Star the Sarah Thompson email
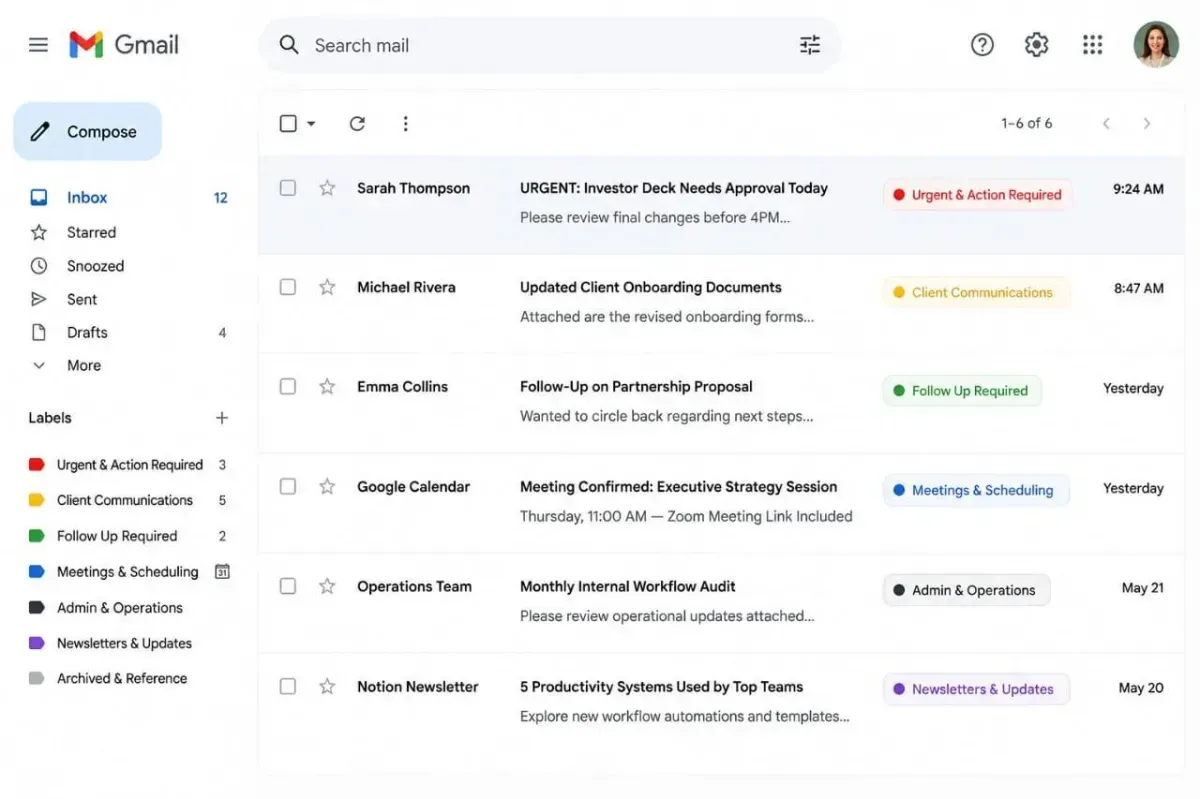Image resolution: width=1200 pixels, height=799 pixels. 327,188
